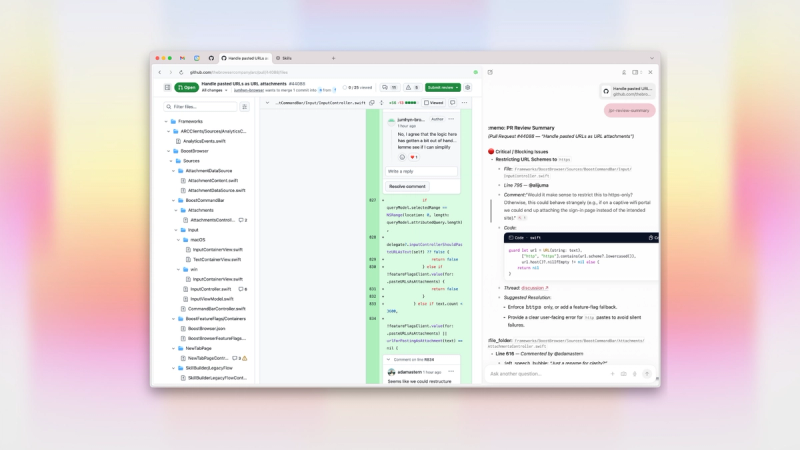Open more options for InputController.swift diff

tap(464, 103)
